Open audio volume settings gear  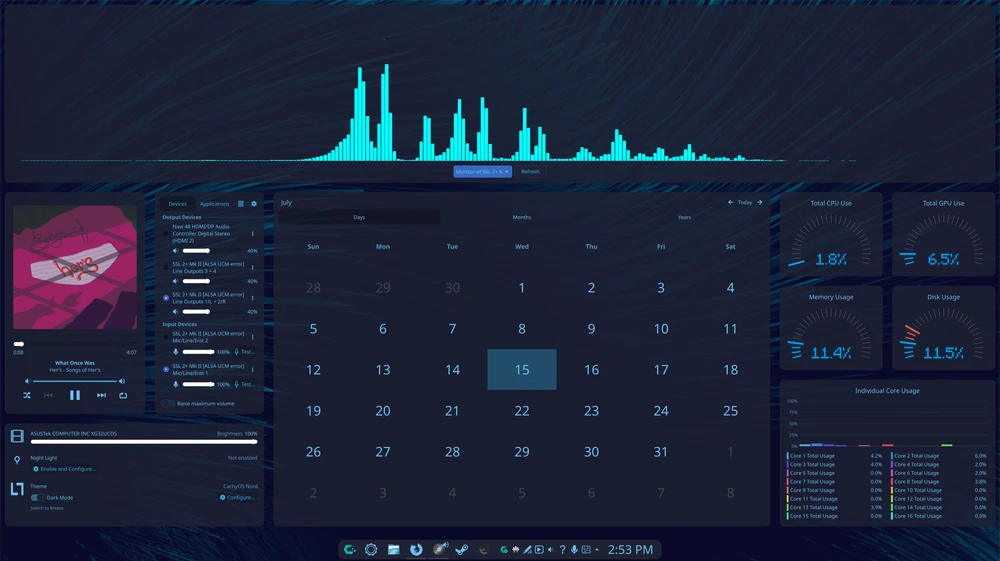point(254,204)
